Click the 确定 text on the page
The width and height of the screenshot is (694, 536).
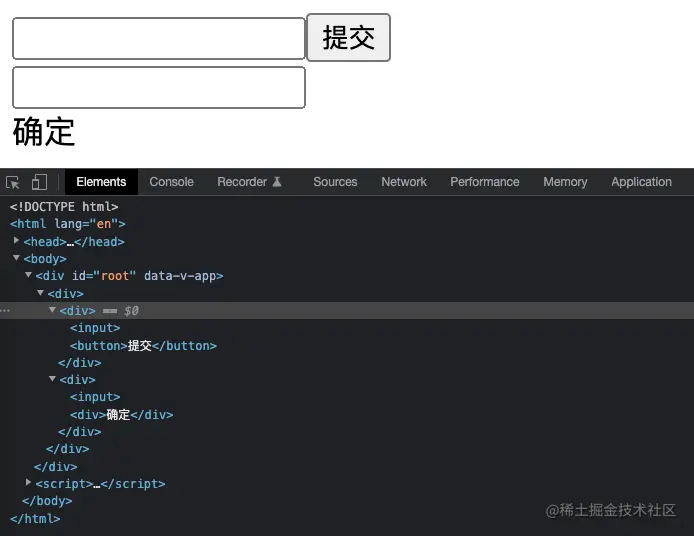click(44, 132)
